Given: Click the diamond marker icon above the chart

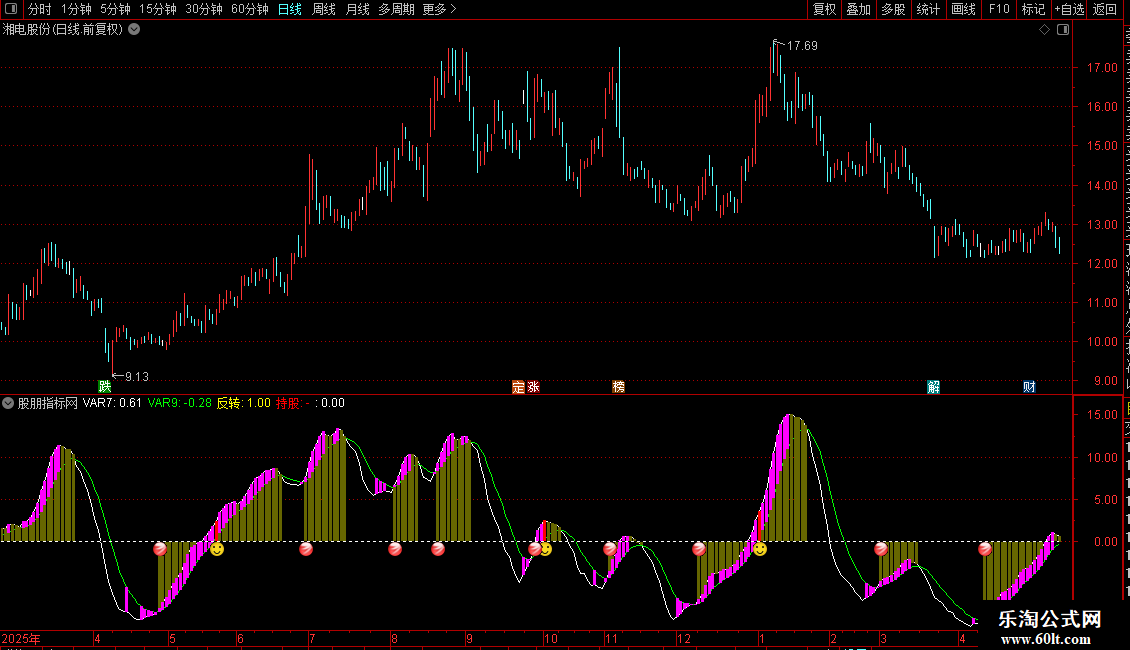Looking at the screenshot, I should (x=1044, y=30).
